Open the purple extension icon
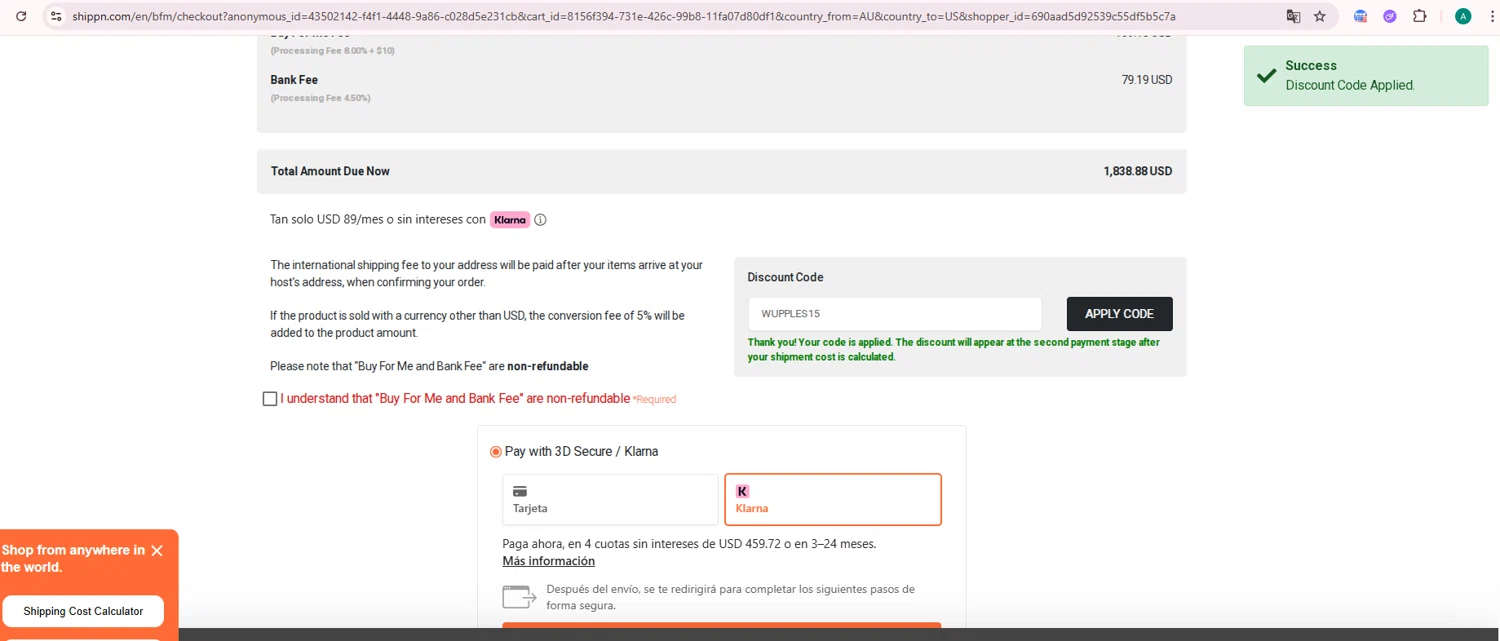This screenshot has width=1500, height=641. point(1390,16)
